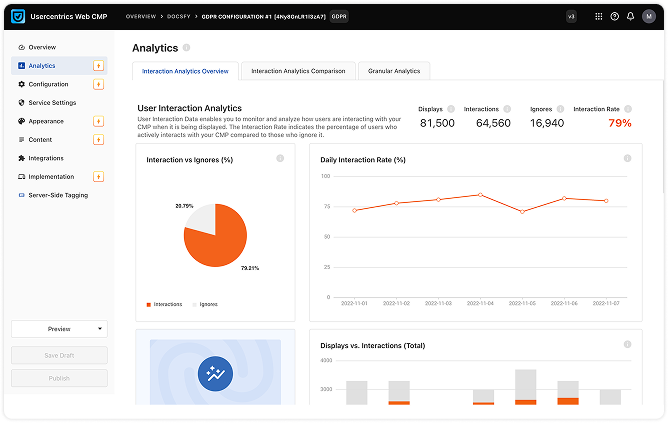Go to Service Settings in sidebar
Viewport: 668px width, 423px height.
tap(51, 102)
